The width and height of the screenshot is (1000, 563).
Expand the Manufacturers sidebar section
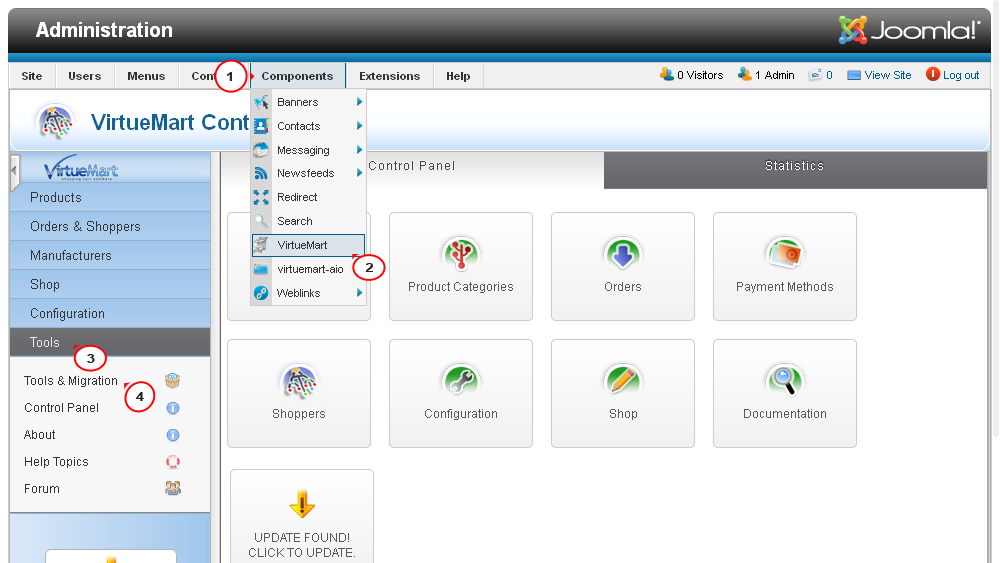coord(110,256)
